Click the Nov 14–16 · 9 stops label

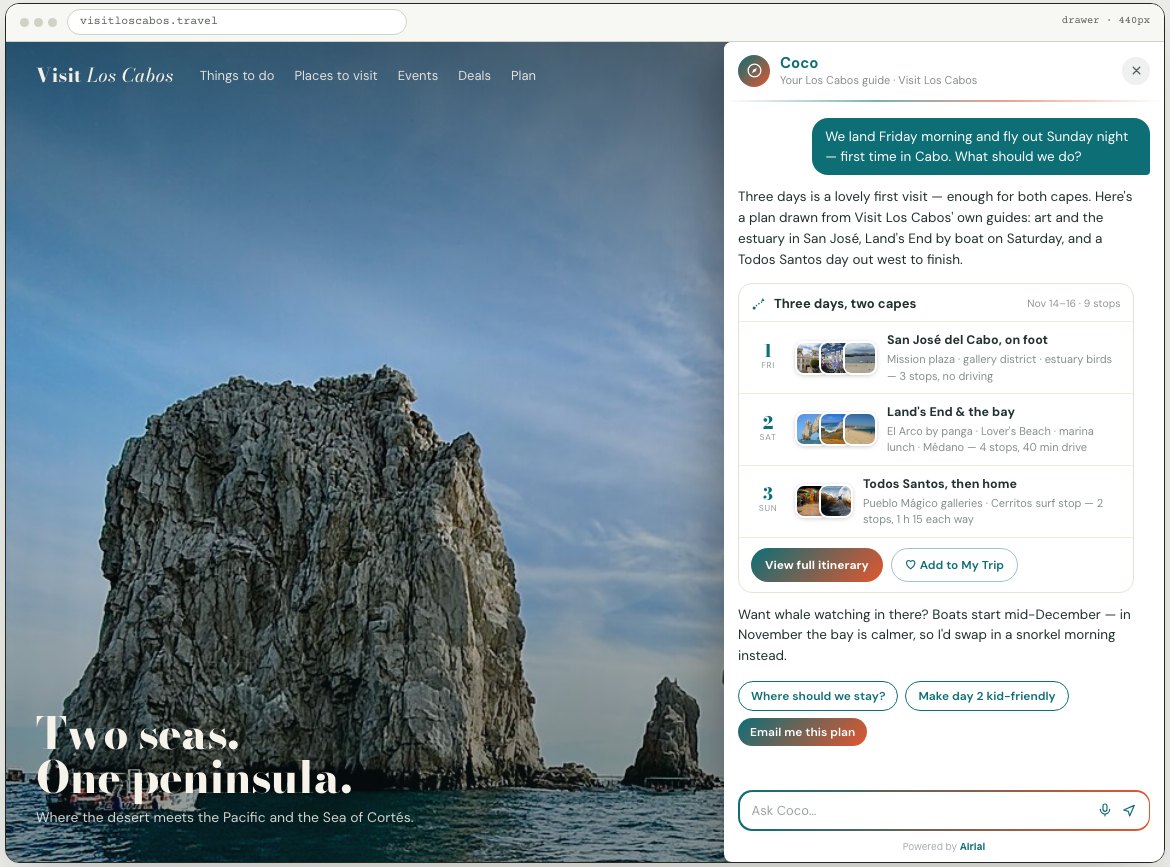coord(1073,304)
